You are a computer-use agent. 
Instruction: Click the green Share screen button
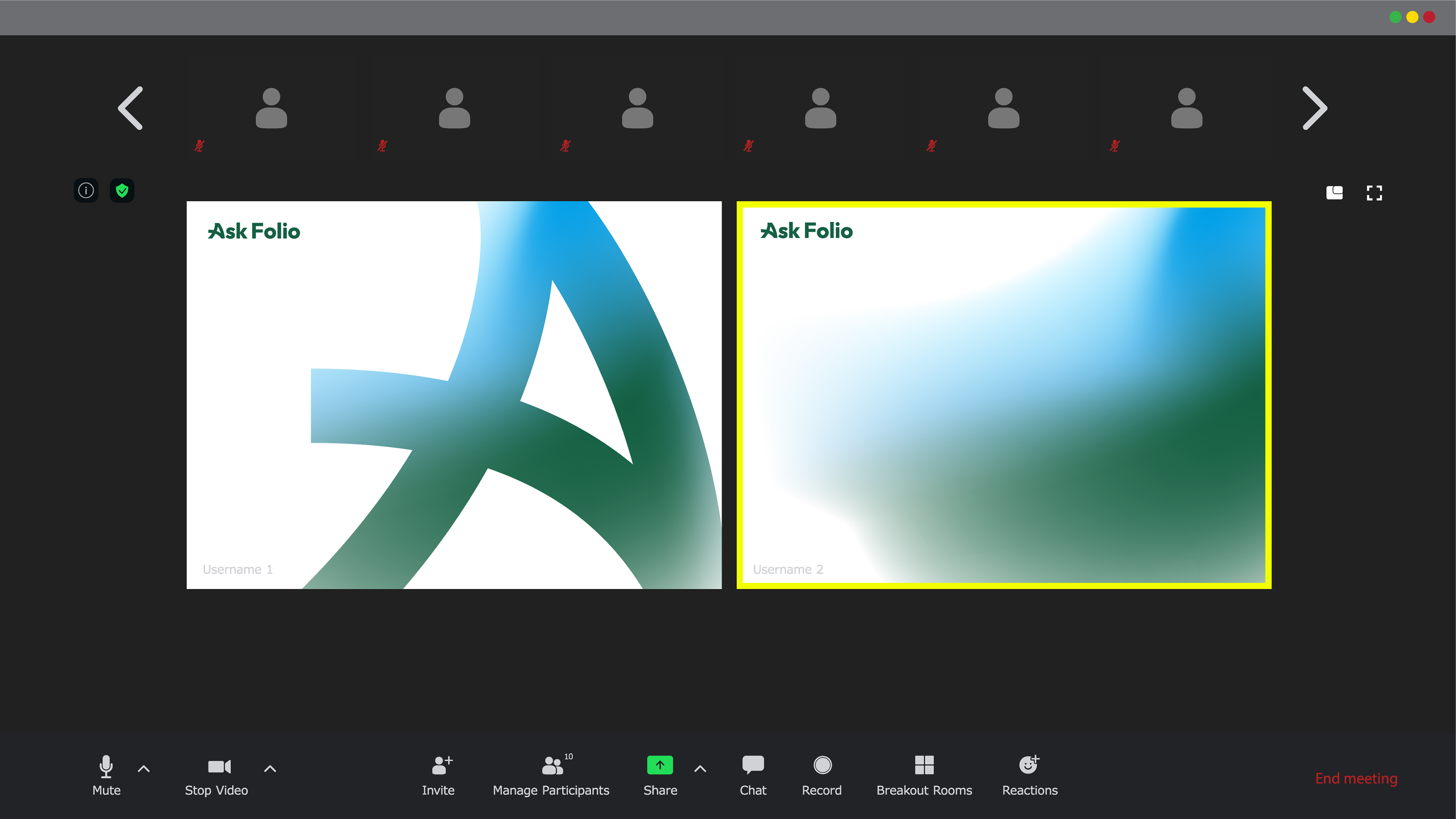pos(660,765)
